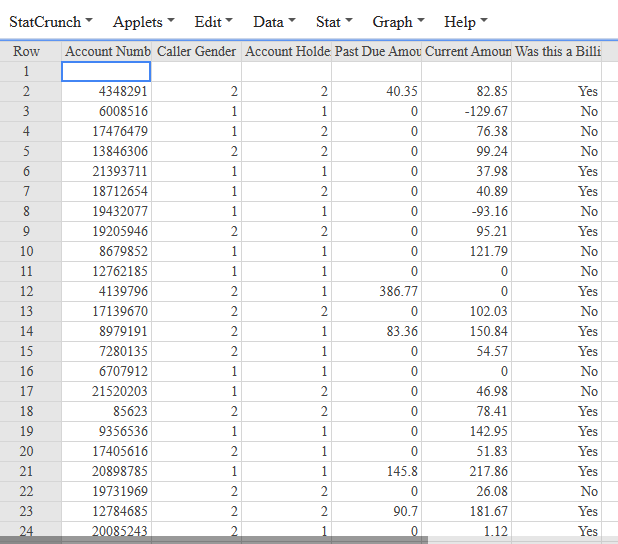Select the Current Amount column header

coord(467,51)
